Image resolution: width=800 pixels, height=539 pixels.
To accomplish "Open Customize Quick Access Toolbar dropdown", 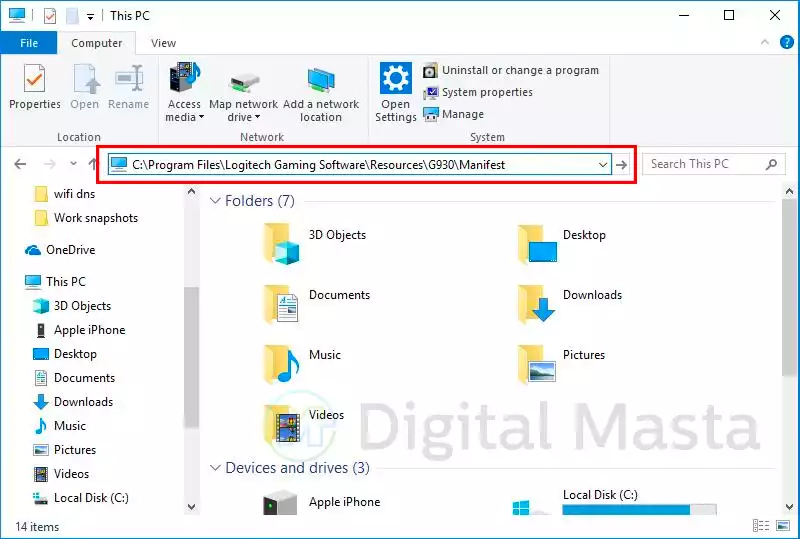I will [x=90, y=17].
